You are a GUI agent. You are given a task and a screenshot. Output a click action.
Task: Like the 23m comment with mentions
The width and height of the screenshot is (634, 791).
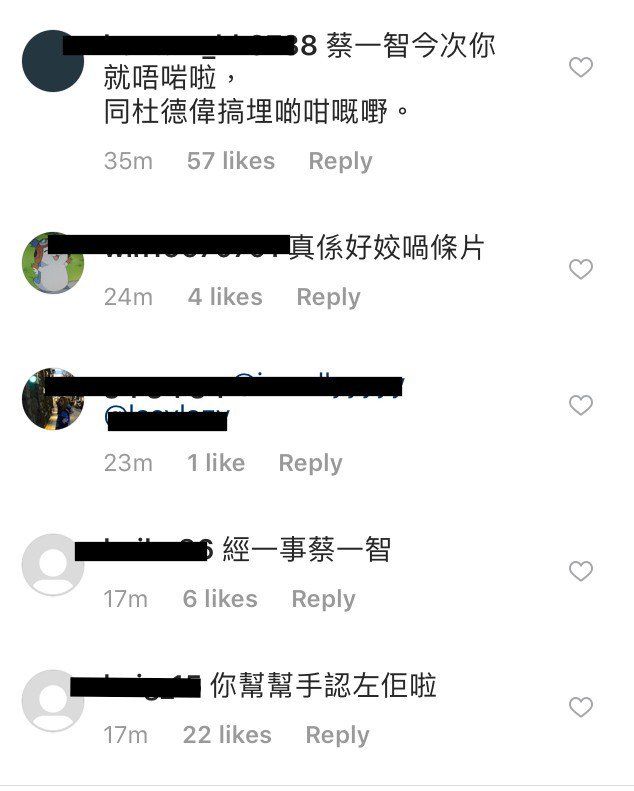pos(581,405)
